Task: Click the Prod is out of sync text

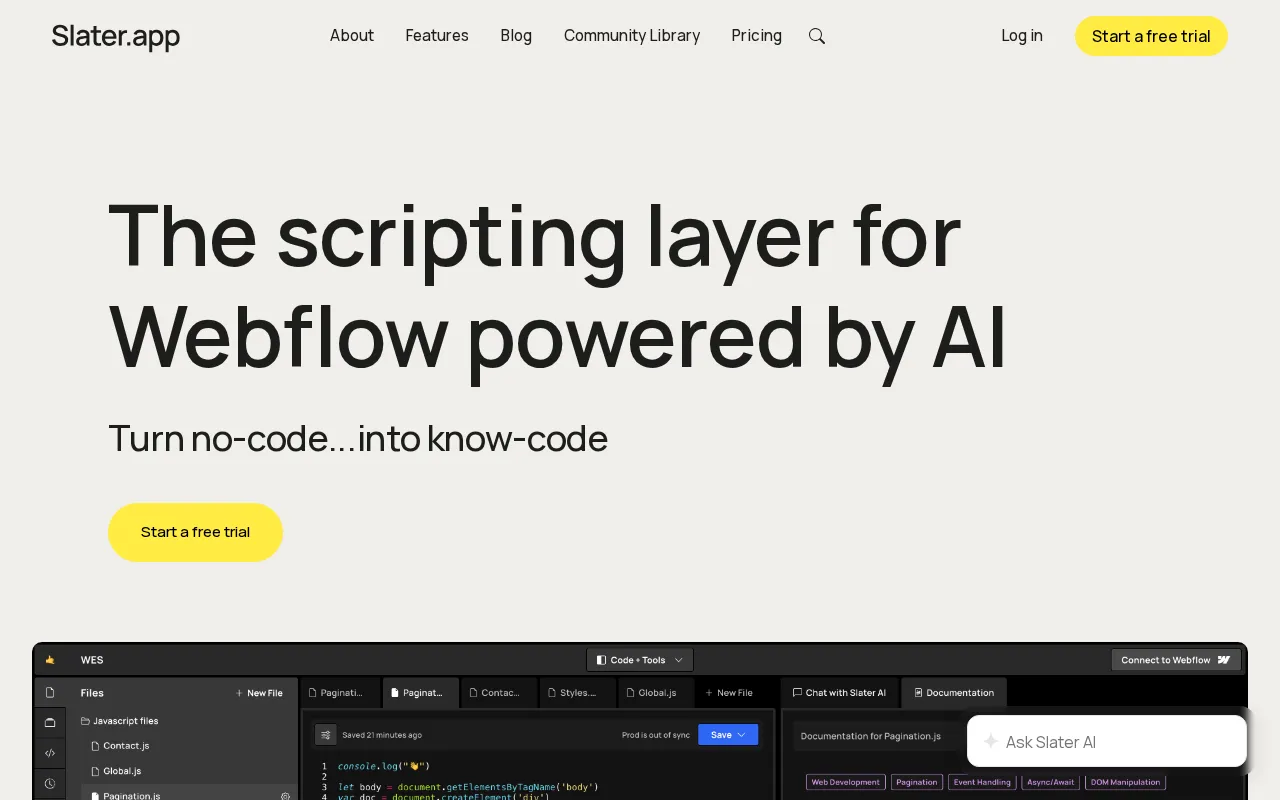Action: click(656, 735)
